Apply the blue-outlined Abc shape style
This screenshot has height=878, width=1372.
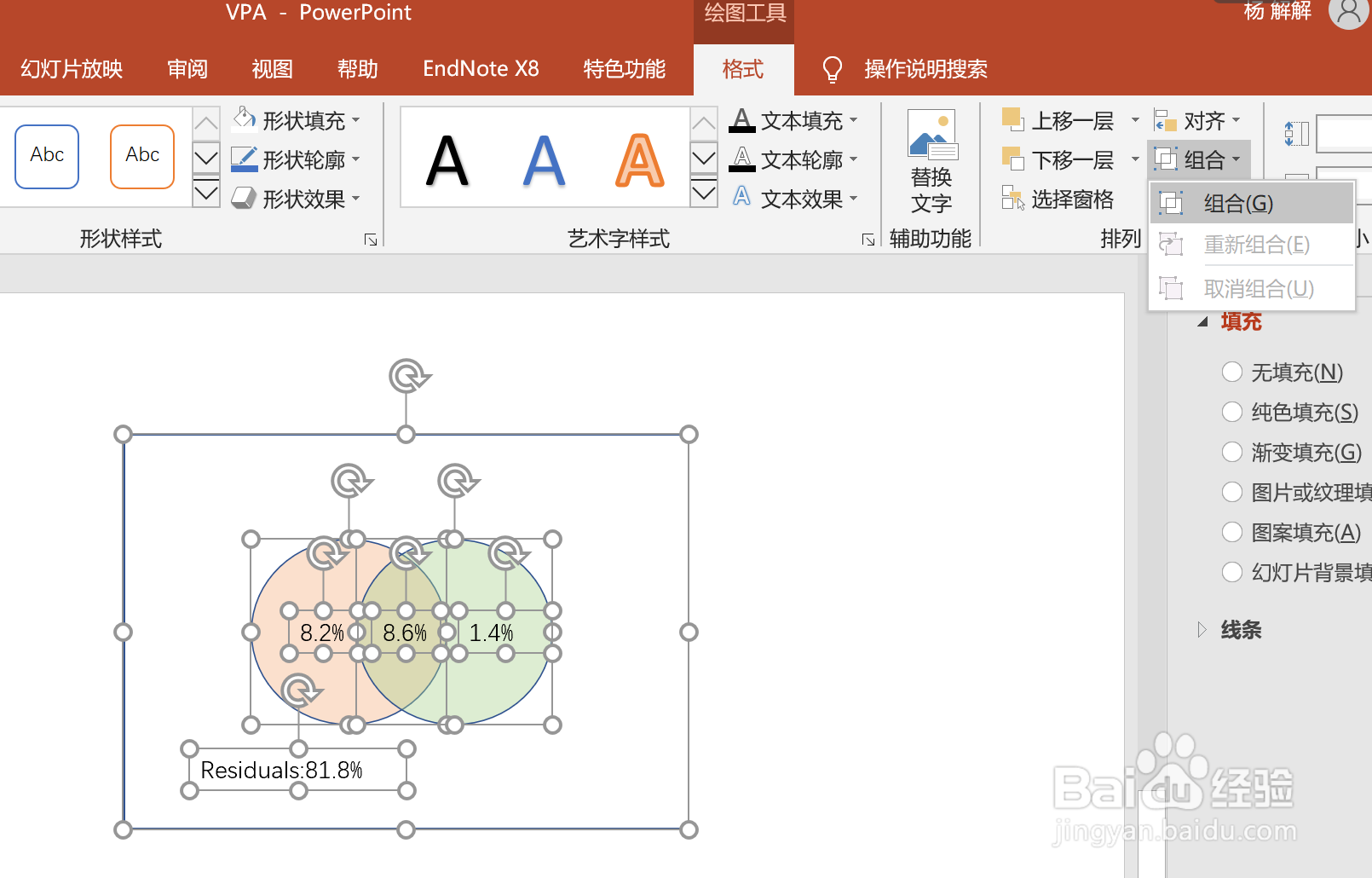click(47, 156)
